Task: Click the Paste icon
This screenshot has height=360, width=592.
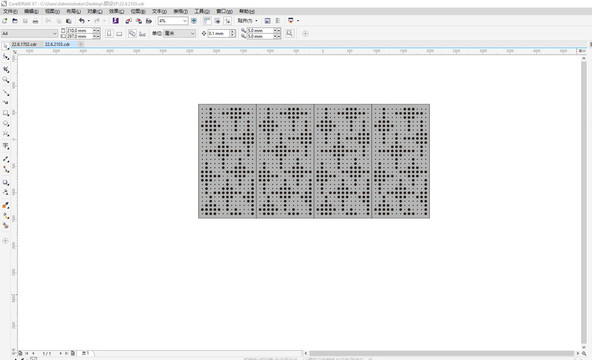Action: pos(69,21)
